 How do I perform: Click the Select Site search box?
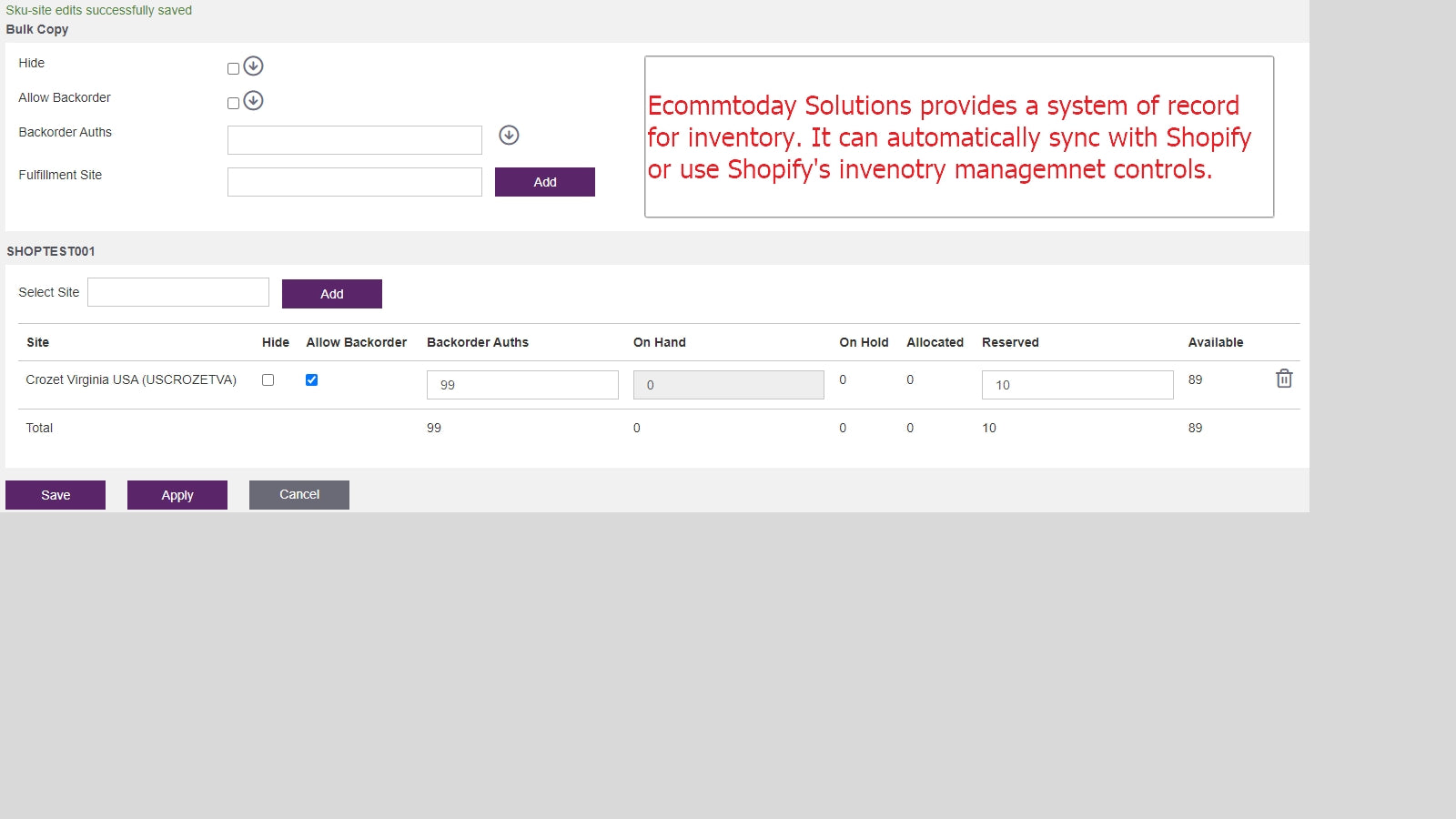point(177,291)
